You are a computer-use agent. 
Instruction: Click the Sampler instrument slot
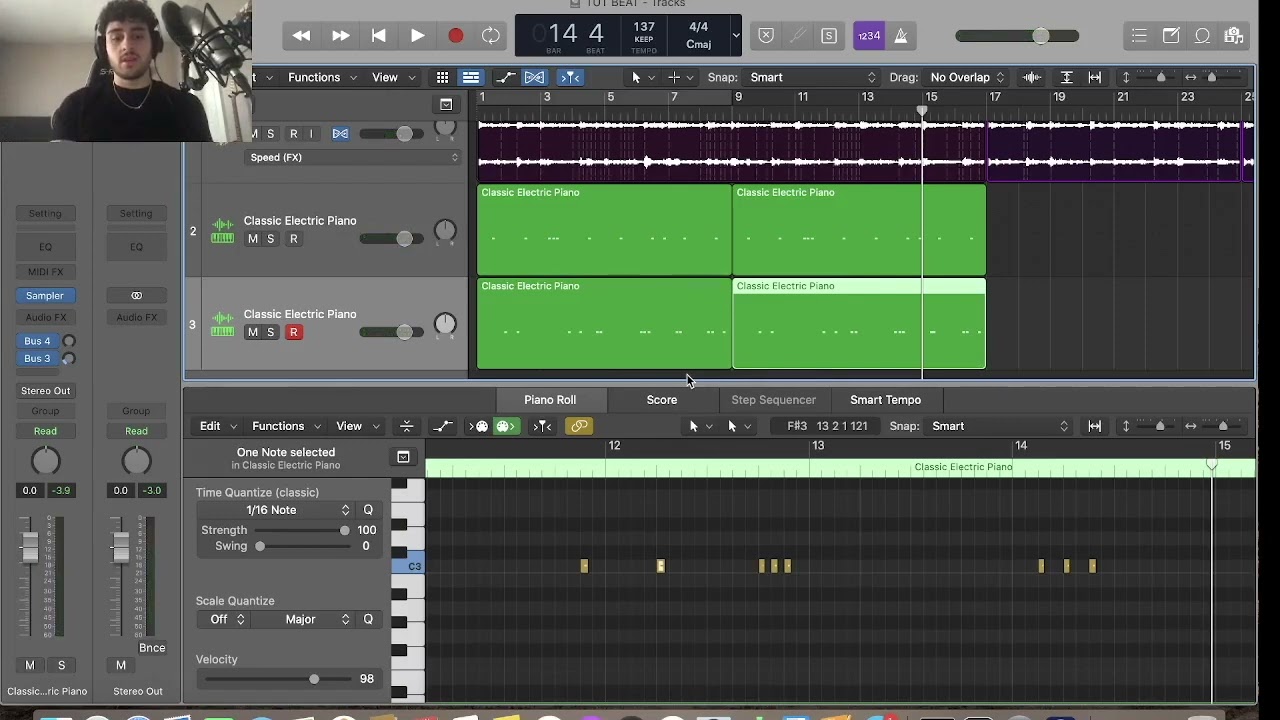point(45,295)
